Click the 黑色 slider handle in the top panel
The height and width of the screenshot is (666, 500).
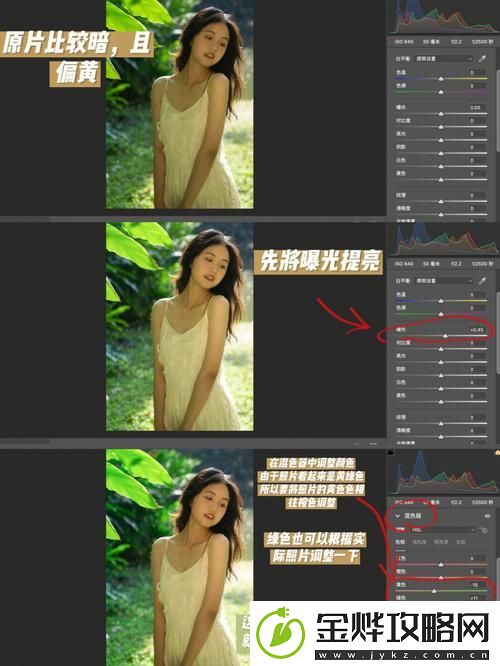pyautogui.click(x=441, y=180)
